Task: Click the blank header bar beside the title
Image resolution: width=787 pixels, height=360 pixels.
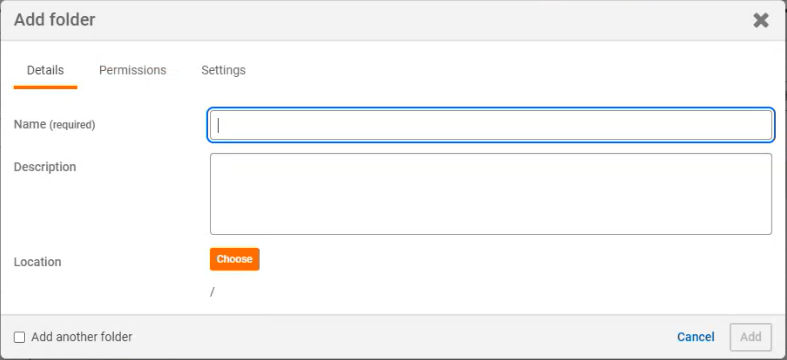Action: pos(422,20)
